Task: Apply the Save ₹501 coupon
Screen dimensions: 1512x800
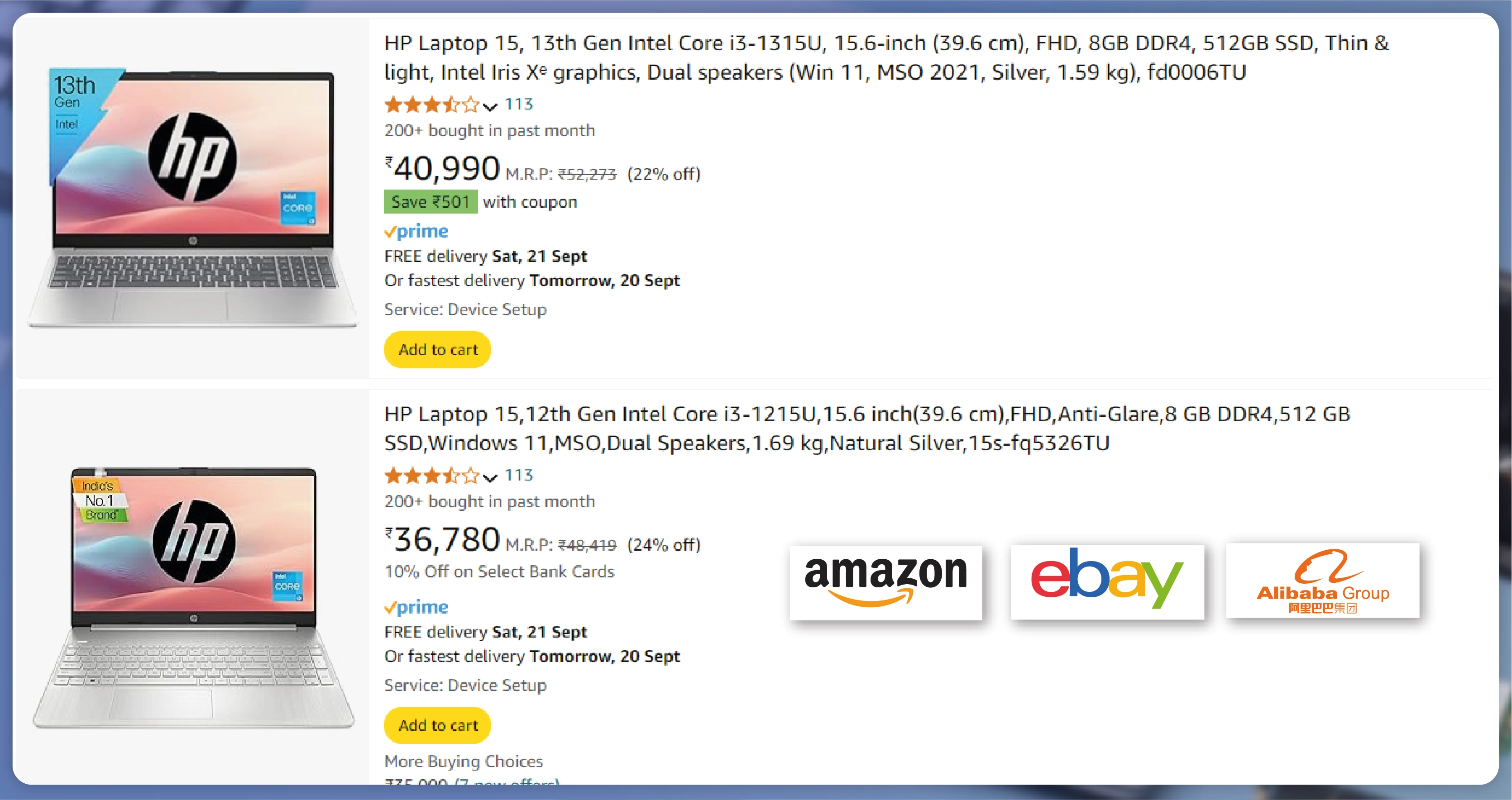Action: point(431,202)
